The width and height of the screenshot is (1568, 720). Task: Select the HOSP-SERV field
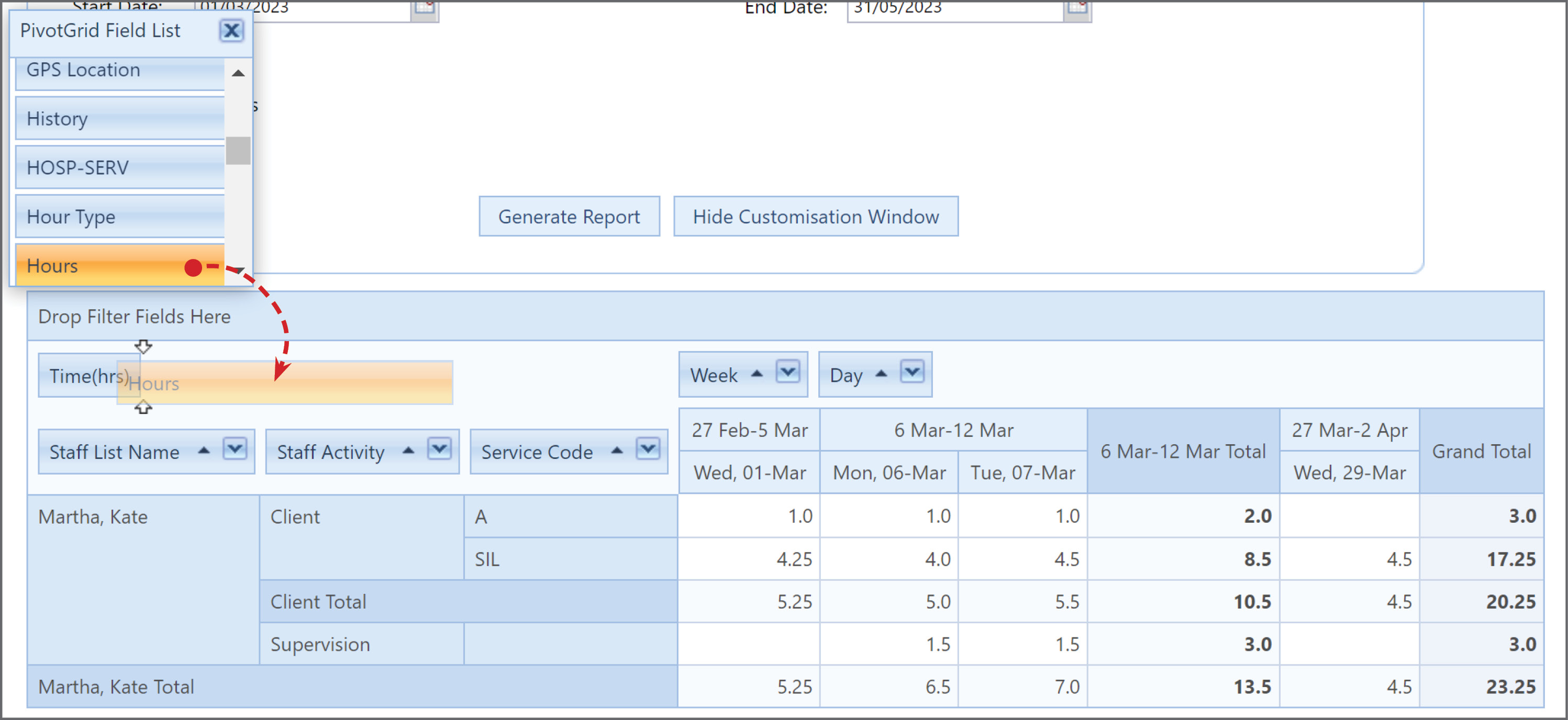click(x=120, y=167)
